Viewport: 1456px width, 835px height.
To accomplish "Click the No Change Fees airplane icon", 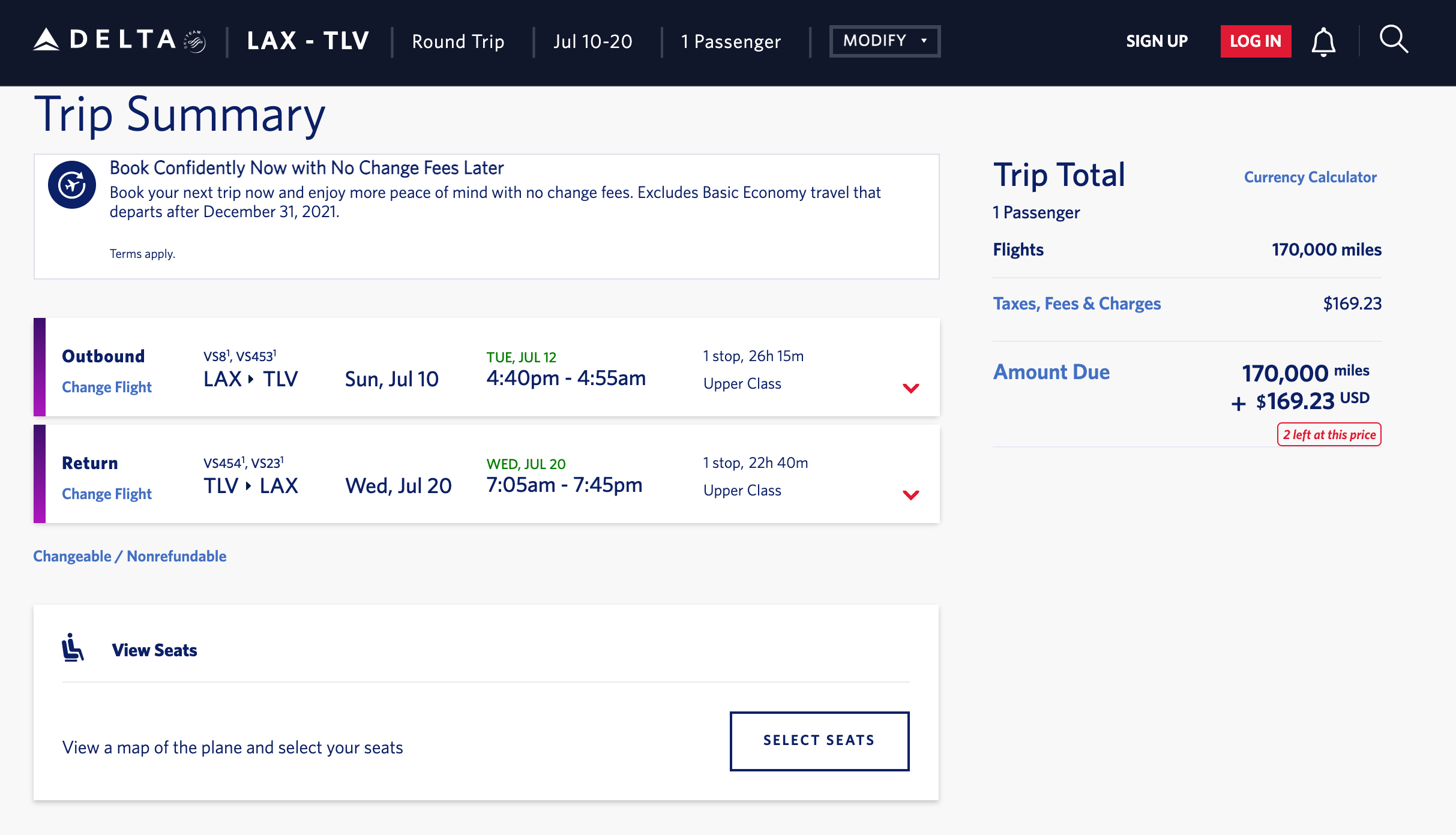I will pyautogui.click(x=72, y=185).
